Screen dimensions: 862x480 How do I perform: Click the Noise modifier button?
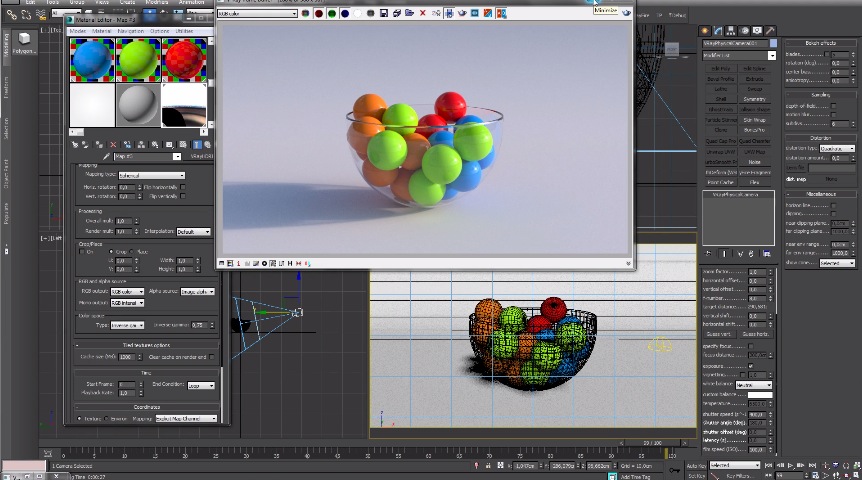[x=755, y=161]
